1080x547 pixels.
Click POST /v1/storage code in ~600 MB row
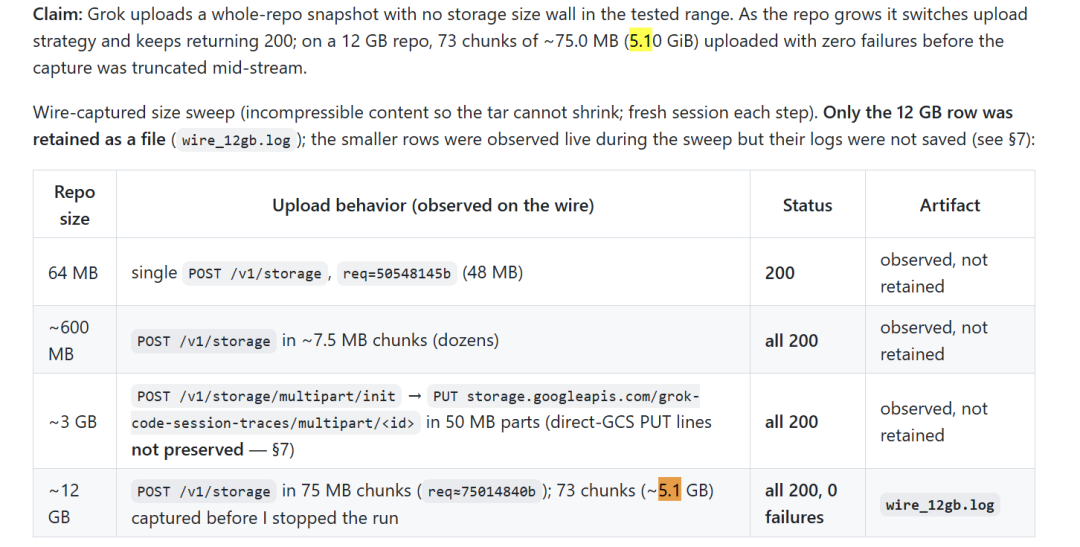[204, 341]
